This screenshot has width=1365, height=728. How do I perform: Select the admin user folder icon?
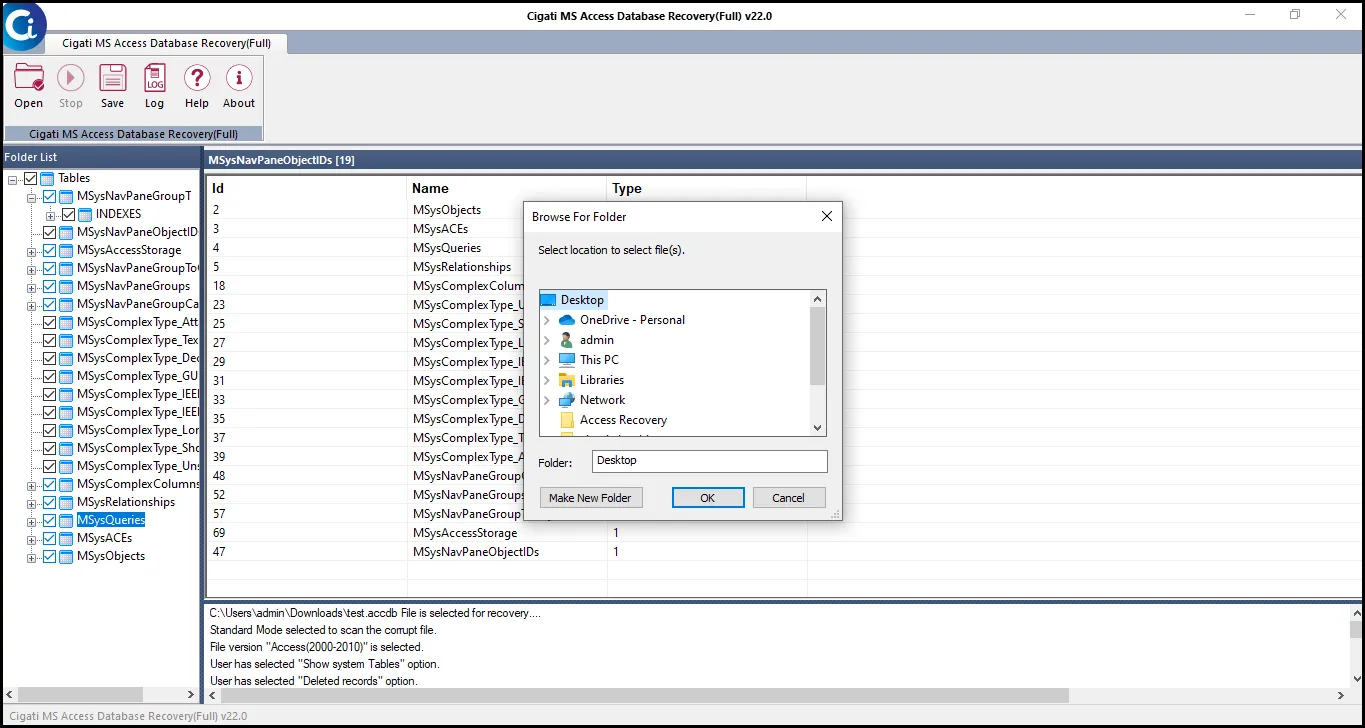coord(567,340)
